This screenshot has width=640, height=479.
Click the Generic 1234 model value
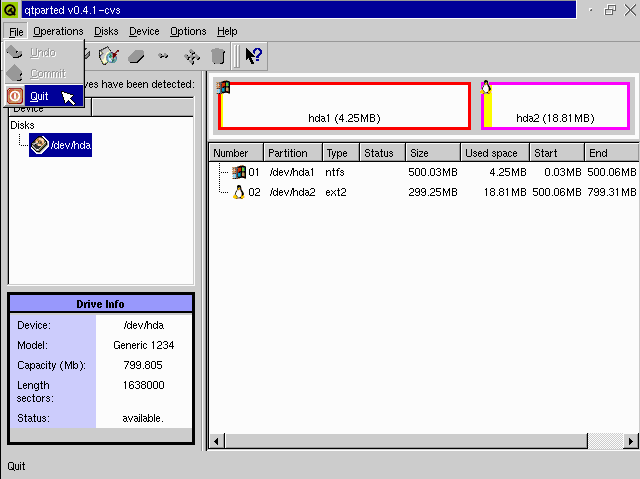tap(144, 345)
